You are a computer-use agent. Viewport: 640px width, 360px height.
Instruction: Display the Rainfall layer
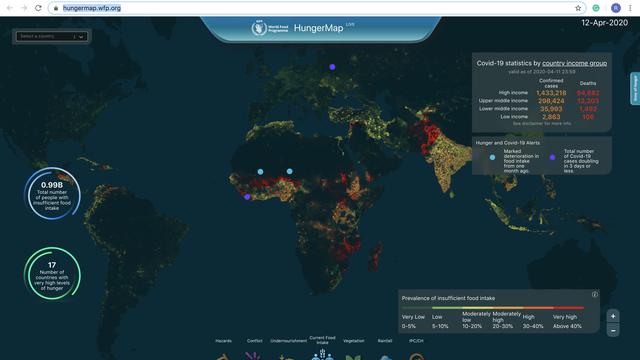[385, 358]
